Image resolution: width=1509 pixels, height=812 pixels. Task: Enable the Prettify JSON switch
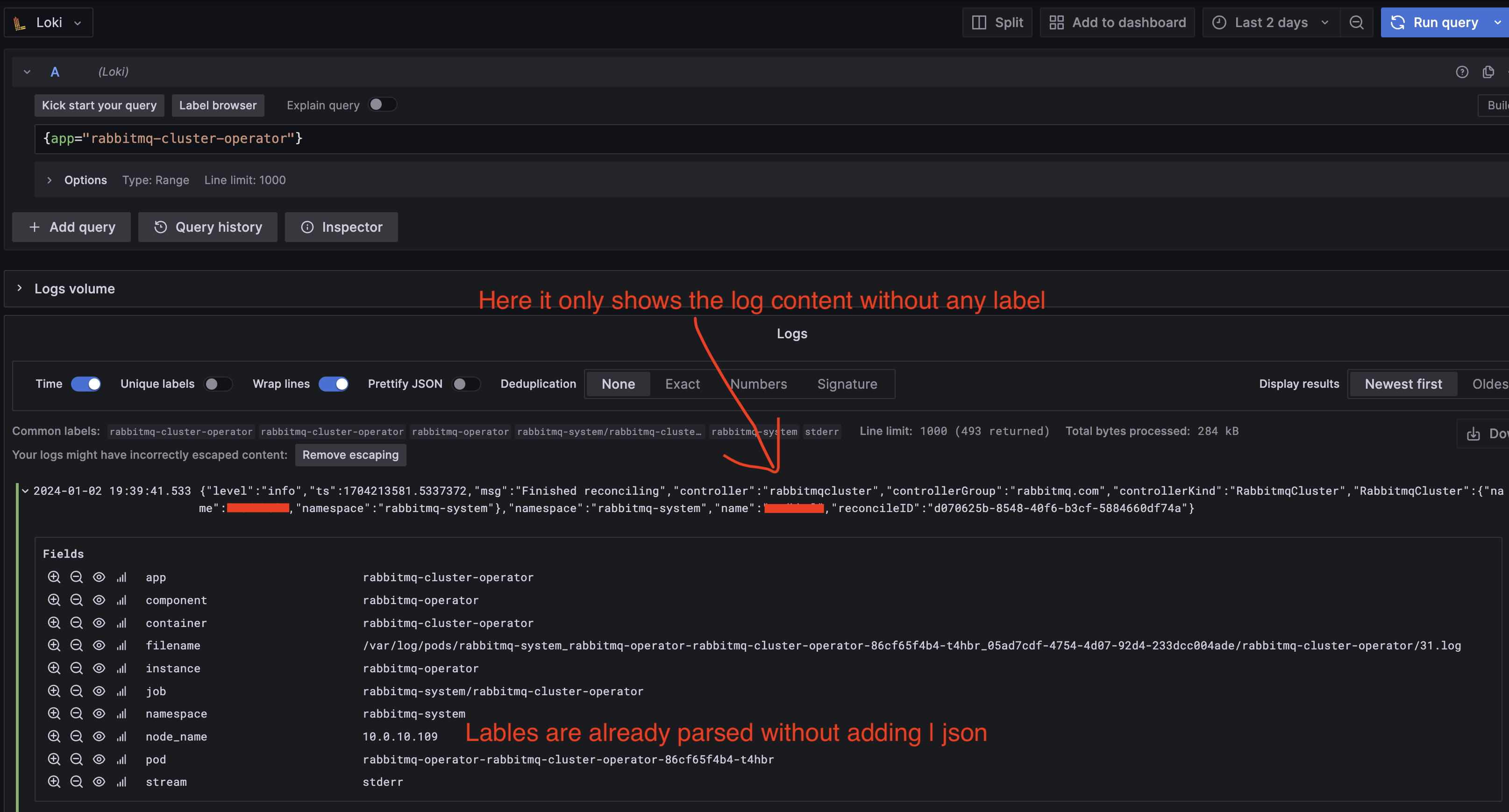466,384
